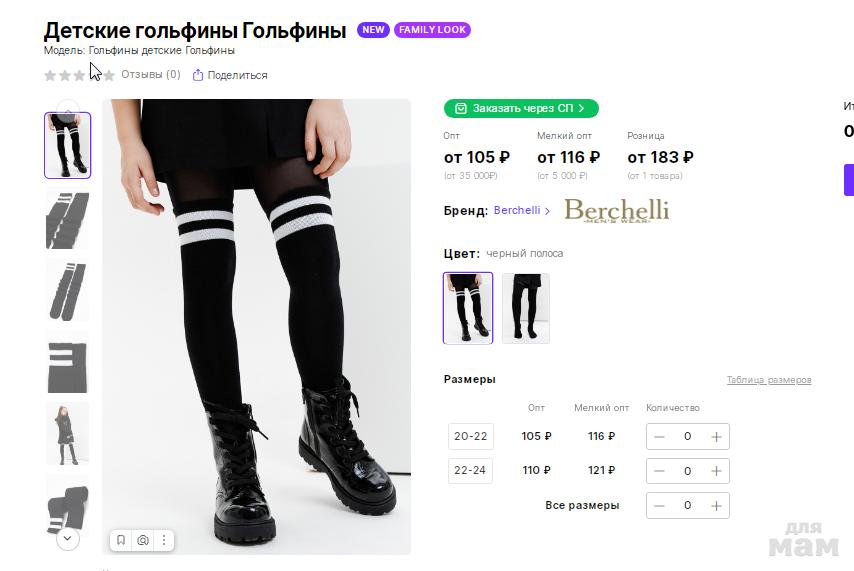854x571 pixels.
Task: Click the camera search icon on image
Action: tap(143, 540)
